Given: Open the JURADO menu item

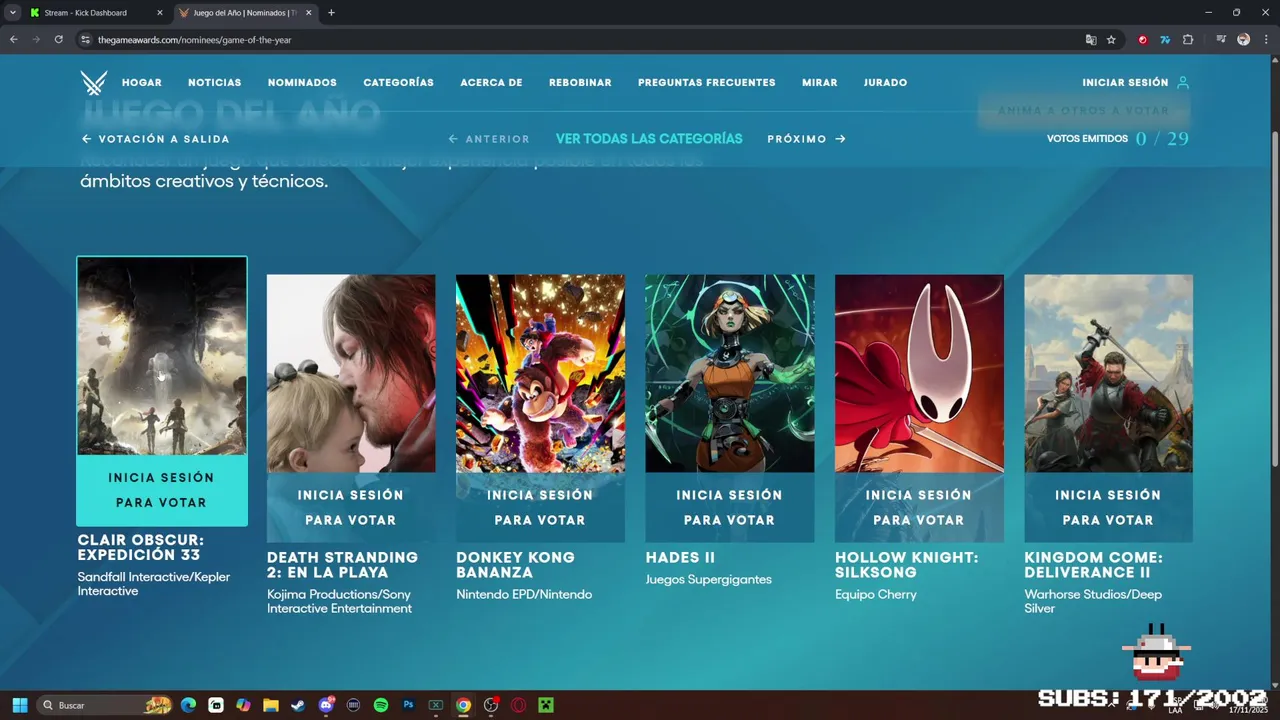Looking at the screenshot, I should click(x=885, y=83).
